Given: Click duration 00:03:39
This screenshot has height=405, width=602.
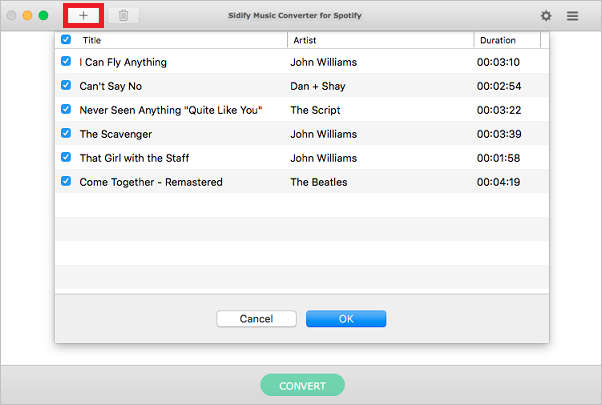Looking at the screenshot, I should coord(499,134).
